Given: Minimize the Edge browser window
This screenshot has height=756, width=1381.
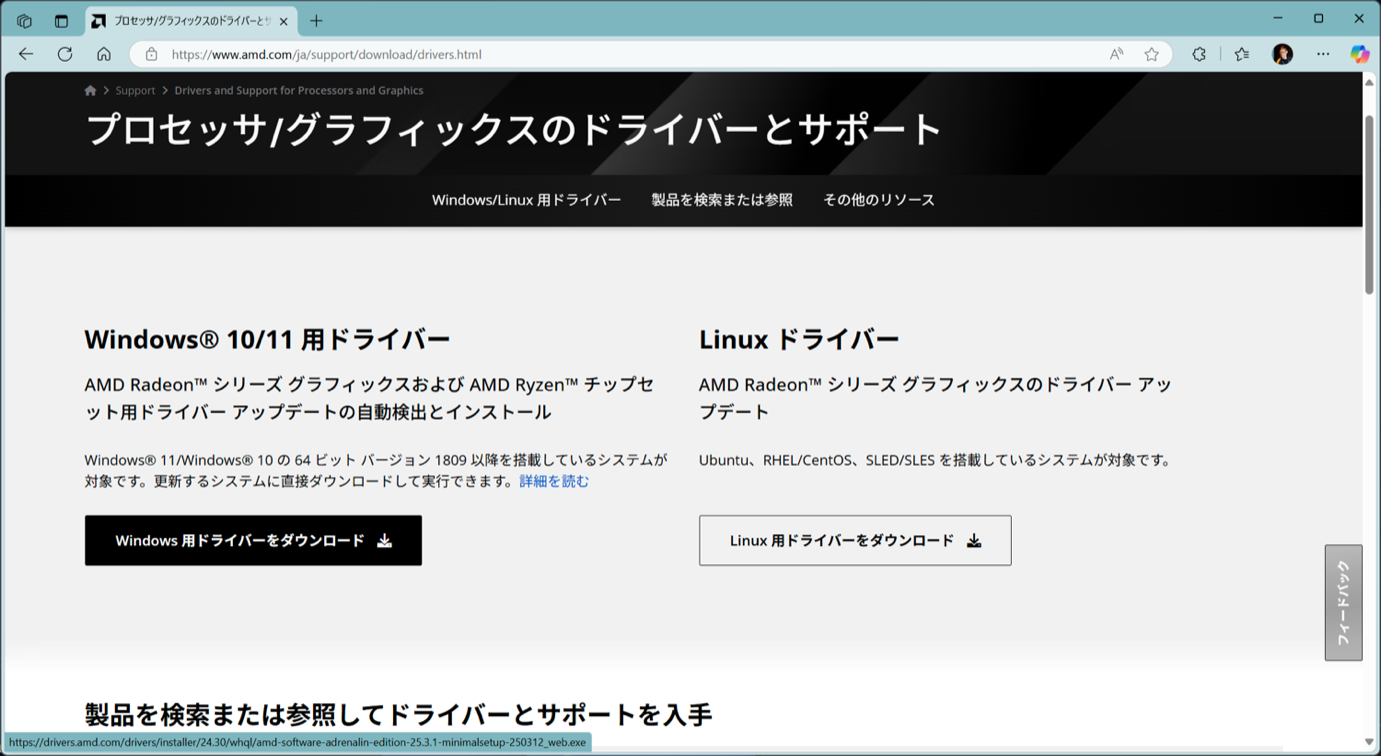Looking at the screenshot, I should (x=1278, y=19).
